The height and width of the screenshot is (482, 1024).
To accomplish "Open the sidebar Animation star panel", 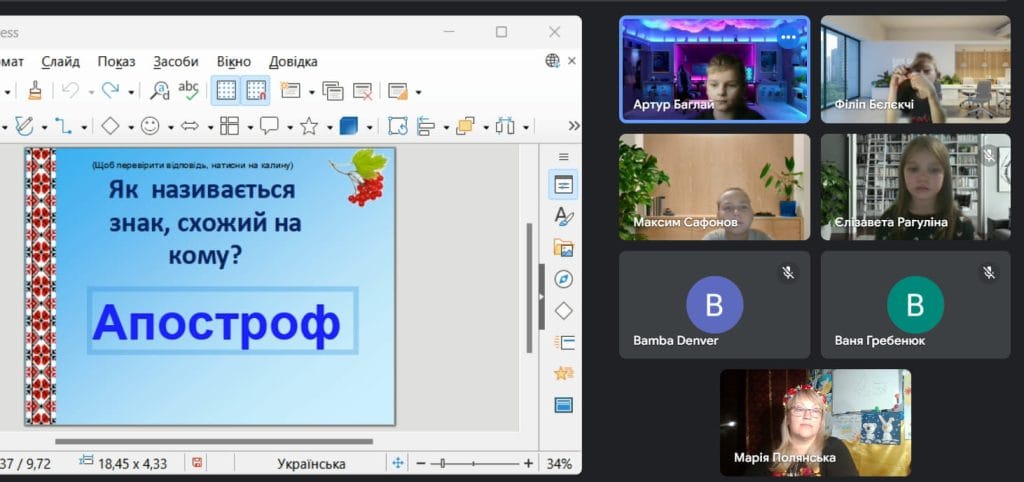I will click(x=564, y=373).
